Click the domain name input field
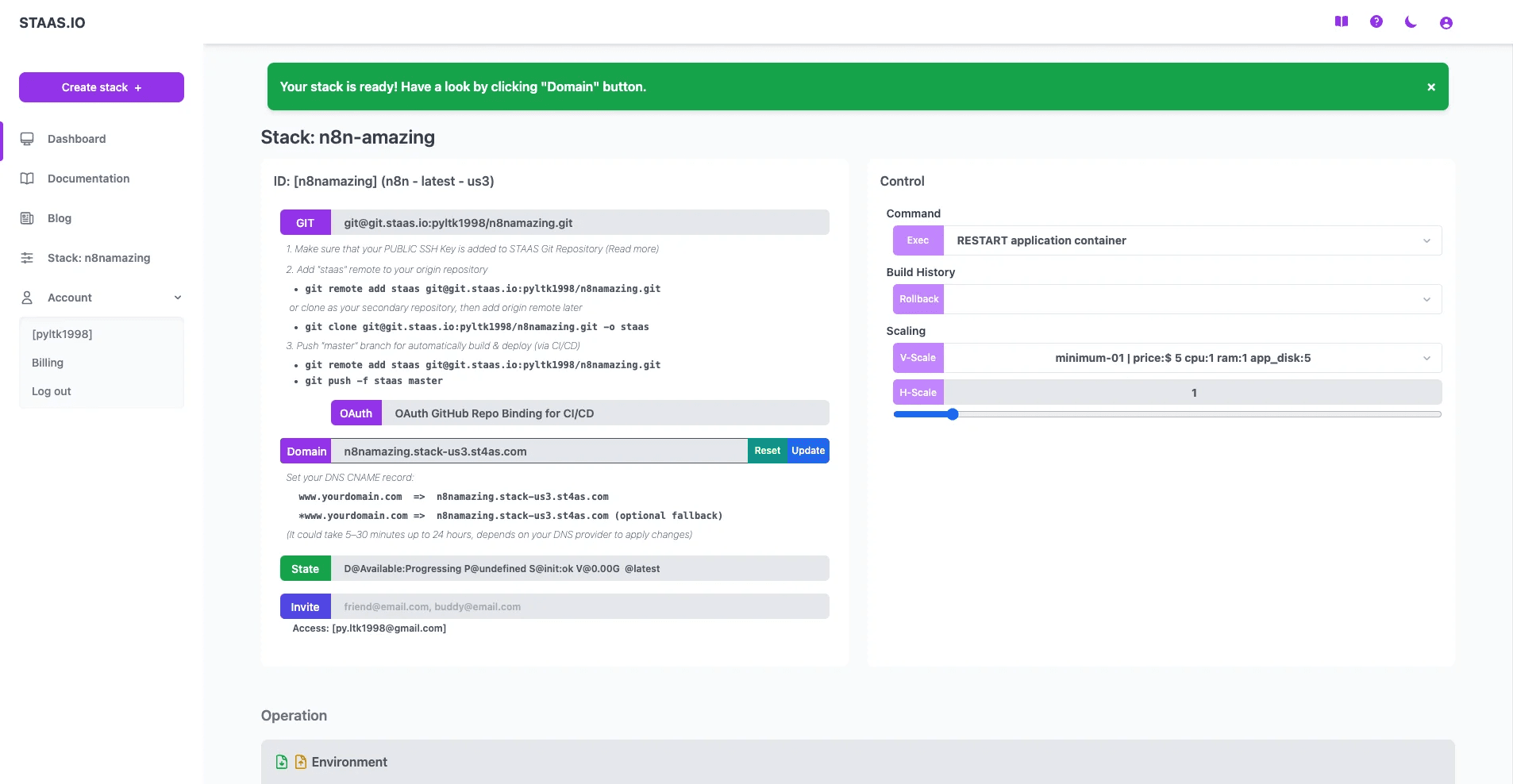The width and height of the screenshot is (1513, 784). [539, 452]
